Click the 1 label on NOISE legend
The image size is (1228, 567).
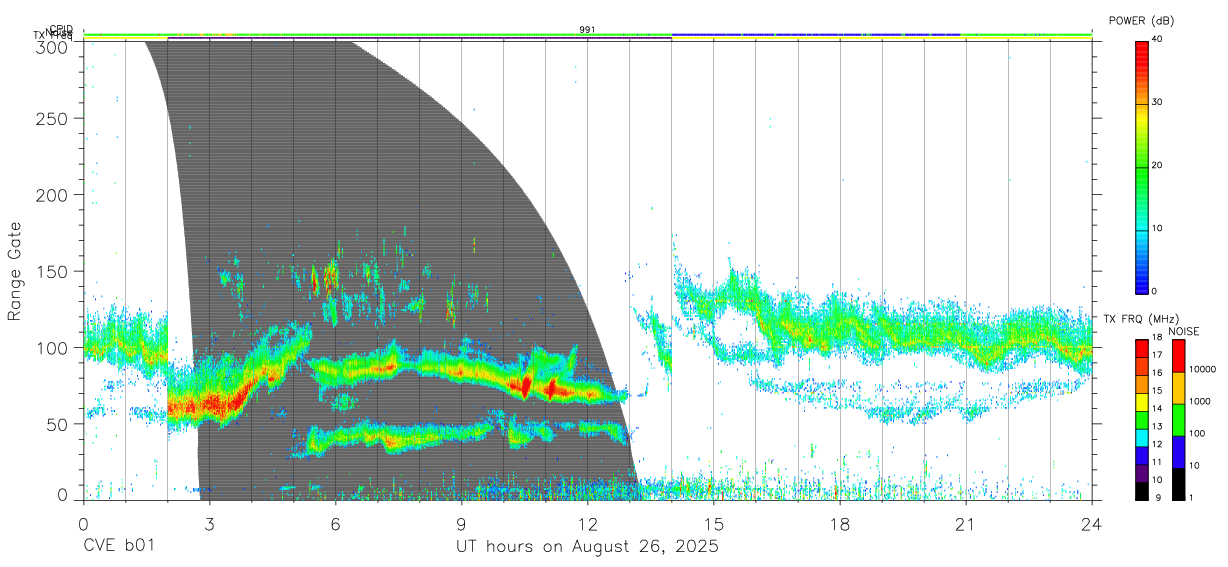pyautogui.click(x=1190, y=497)
